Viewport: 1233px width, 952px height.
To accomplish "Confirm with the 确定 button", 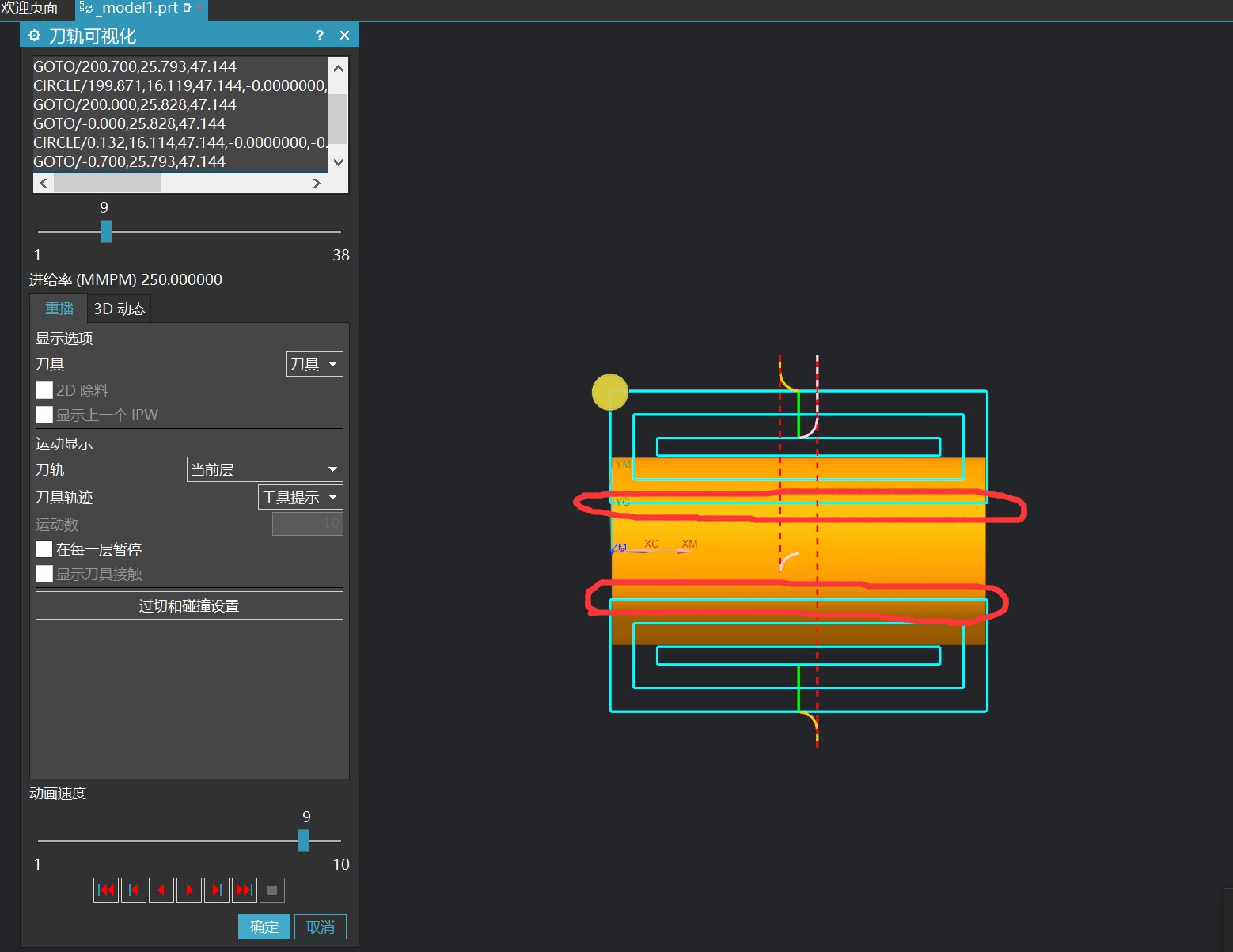I will (264, 927).
